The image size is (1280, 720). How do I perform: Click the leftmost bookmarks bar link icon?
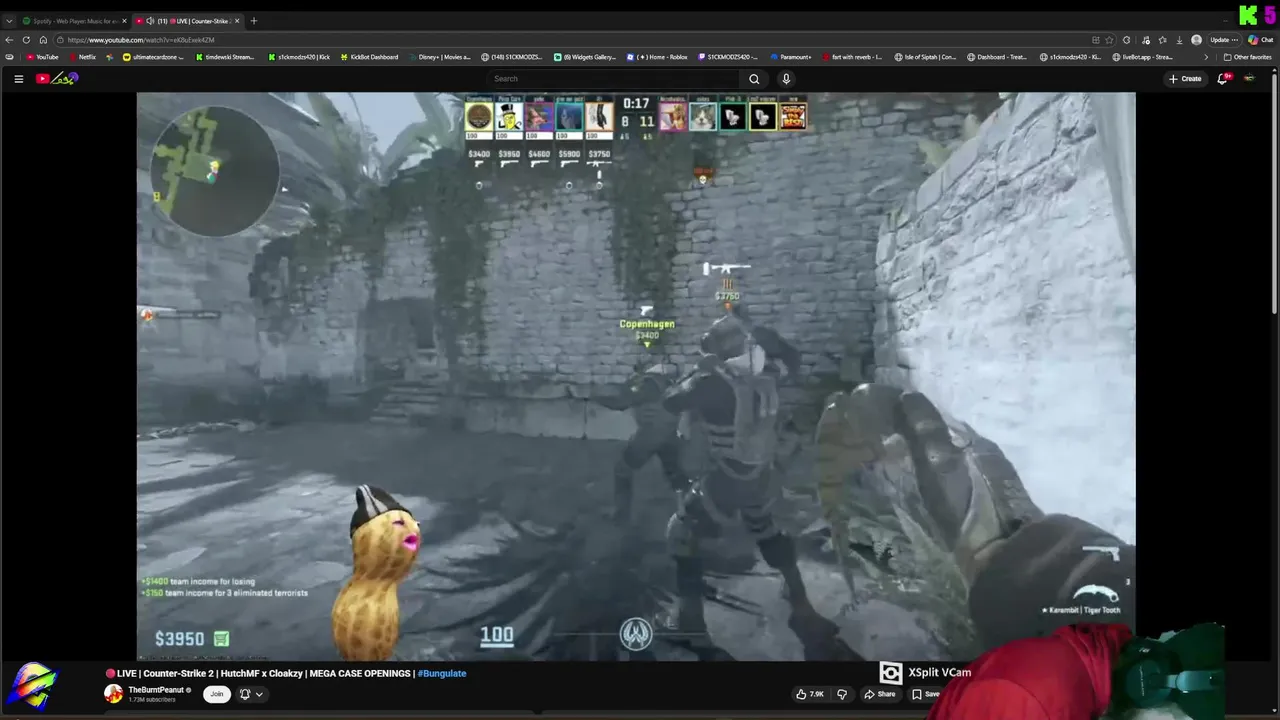click(10, 57)
